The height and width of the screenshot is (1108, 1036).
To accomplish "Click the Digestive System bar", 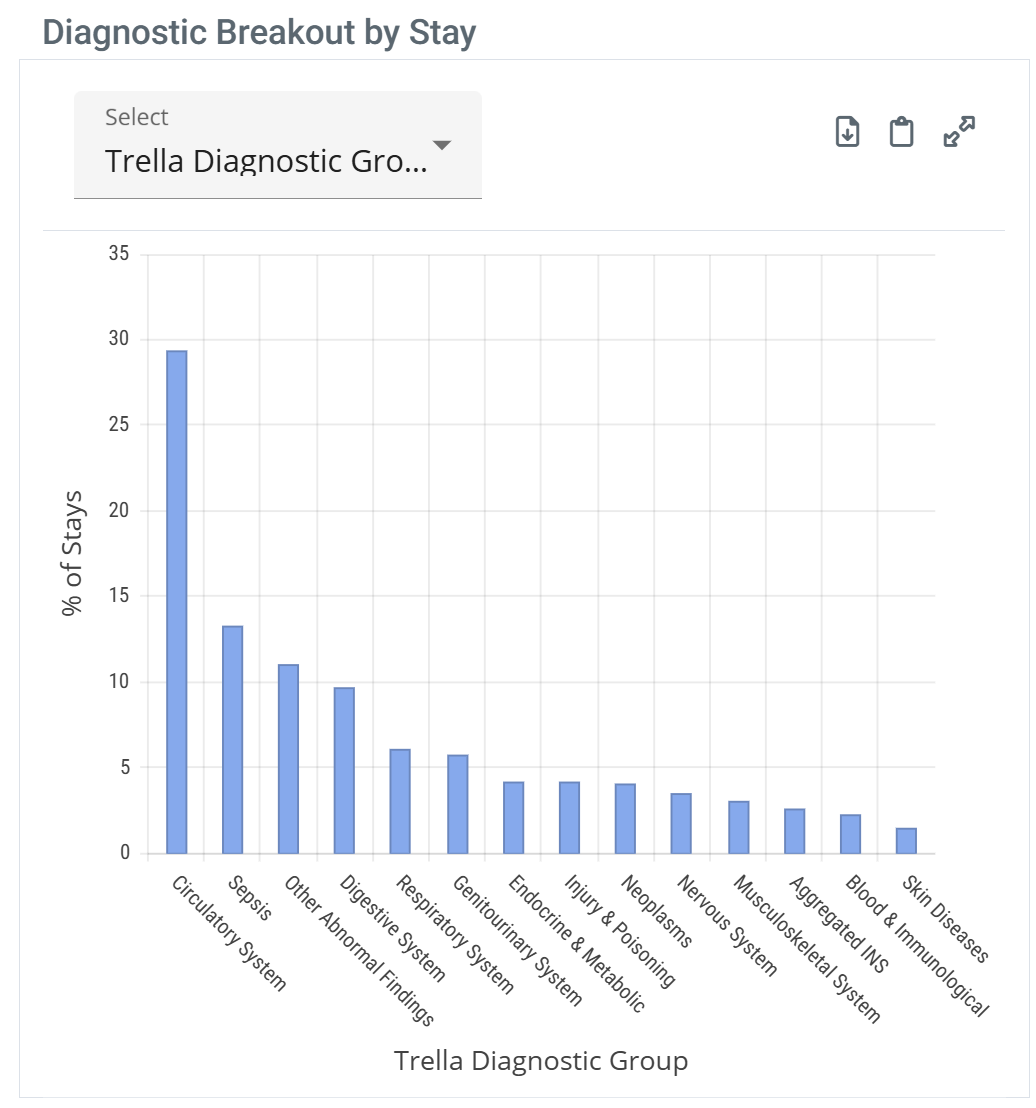I will (345, 770).
